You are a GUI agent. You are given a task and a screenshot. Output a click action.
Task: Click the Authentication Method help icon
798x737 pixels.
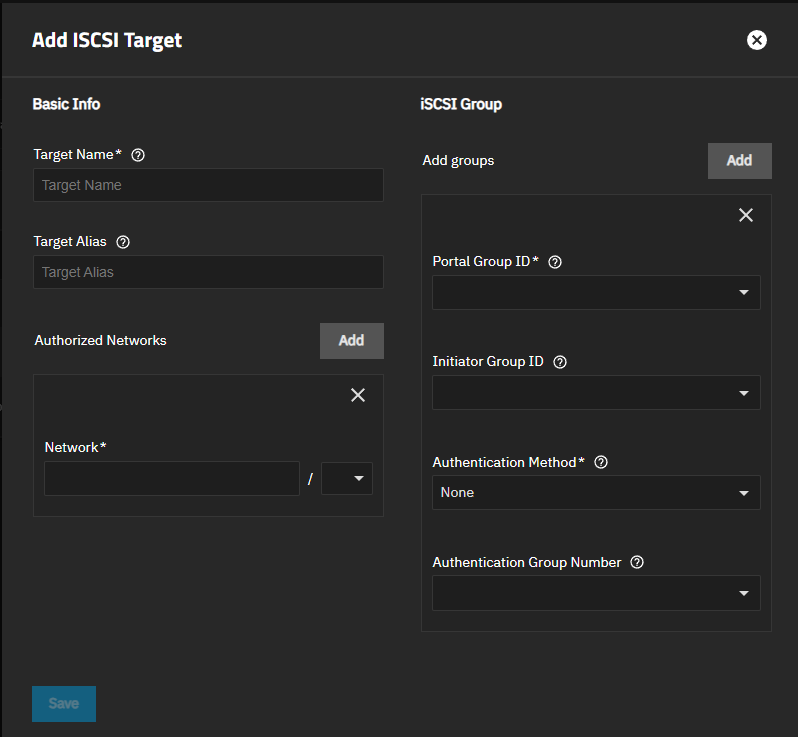(601, 462)
